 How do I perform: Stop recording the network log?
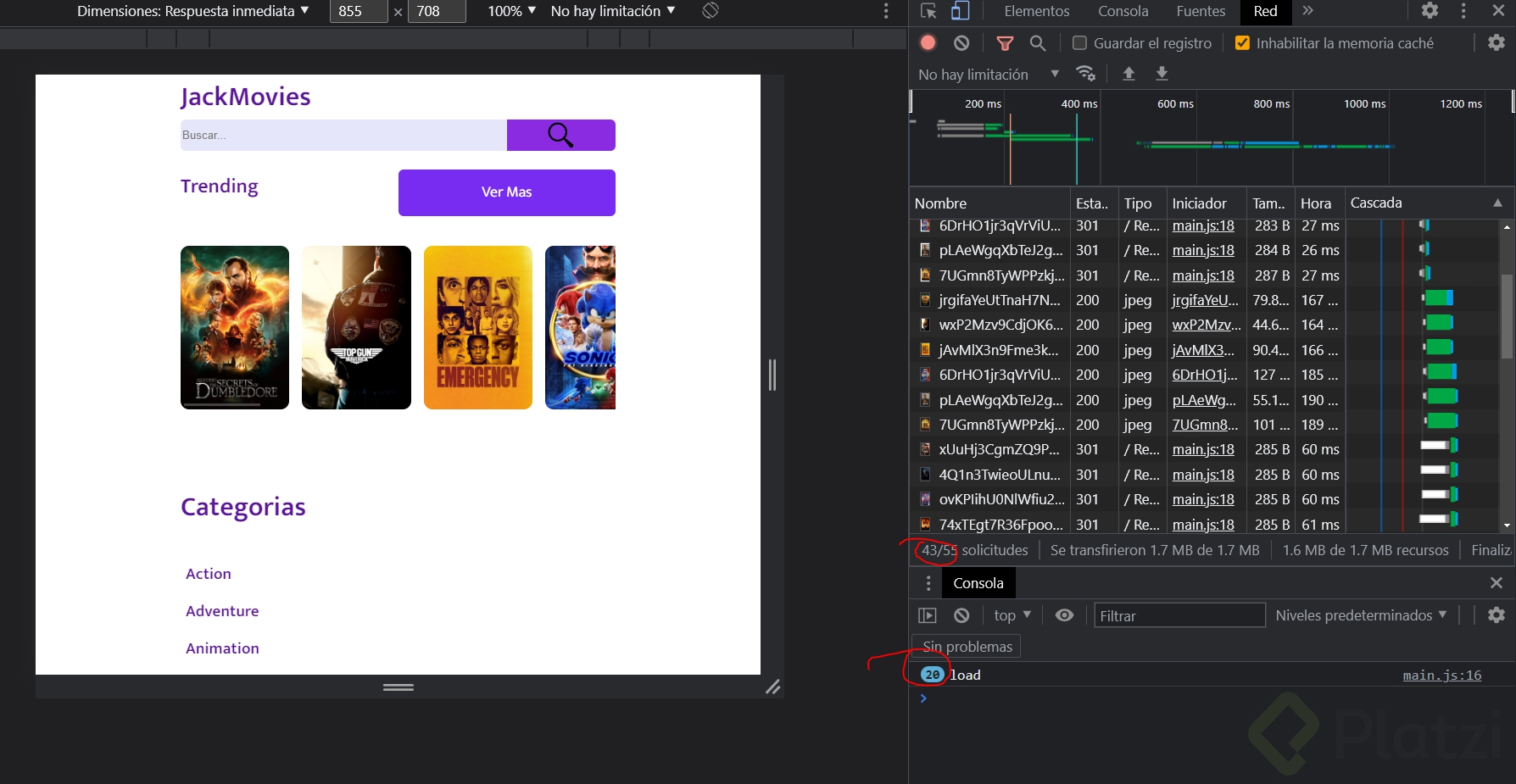coord(927,42)
